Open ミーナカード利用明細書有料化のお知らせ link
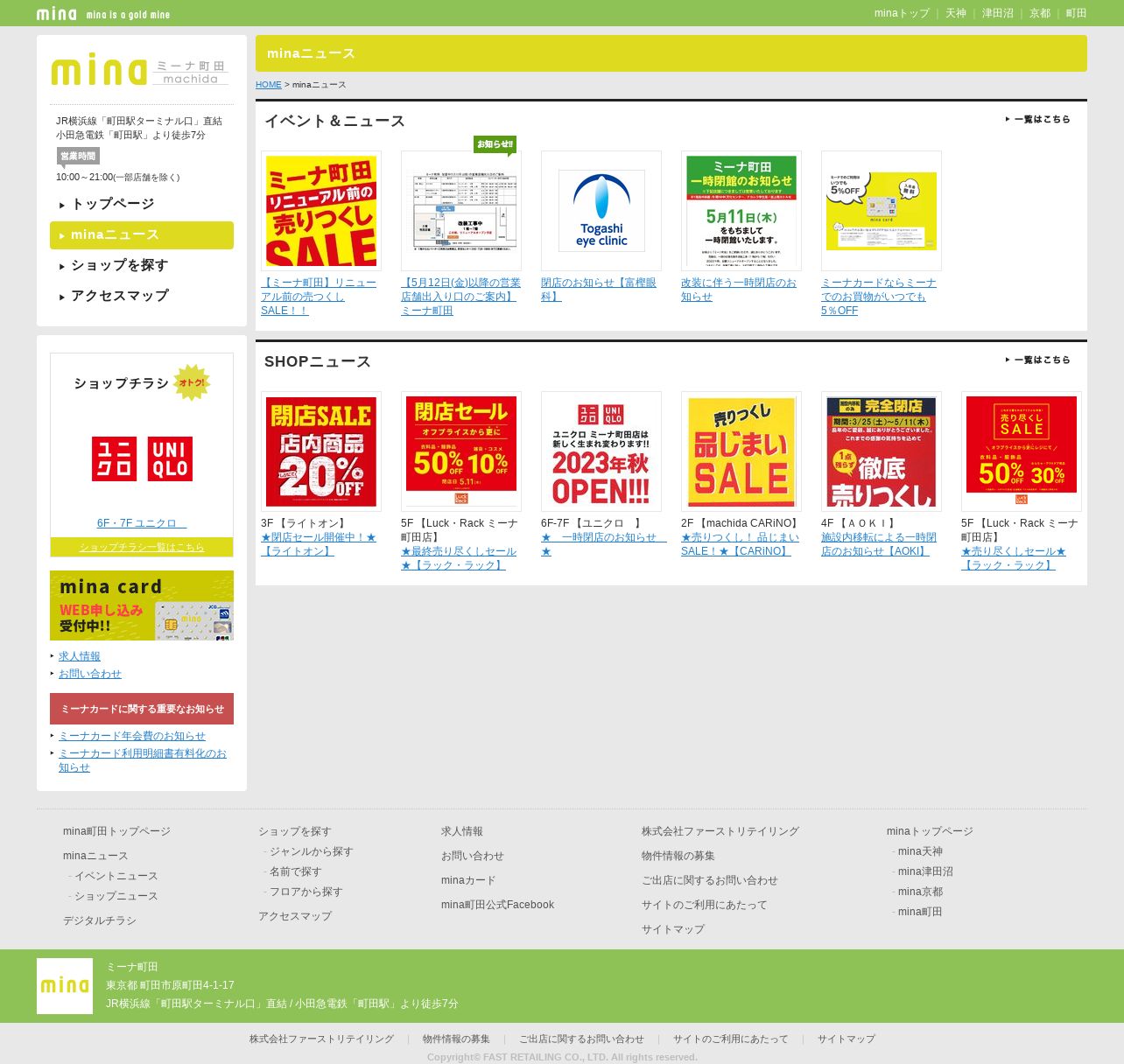 (x=143, y=760)
